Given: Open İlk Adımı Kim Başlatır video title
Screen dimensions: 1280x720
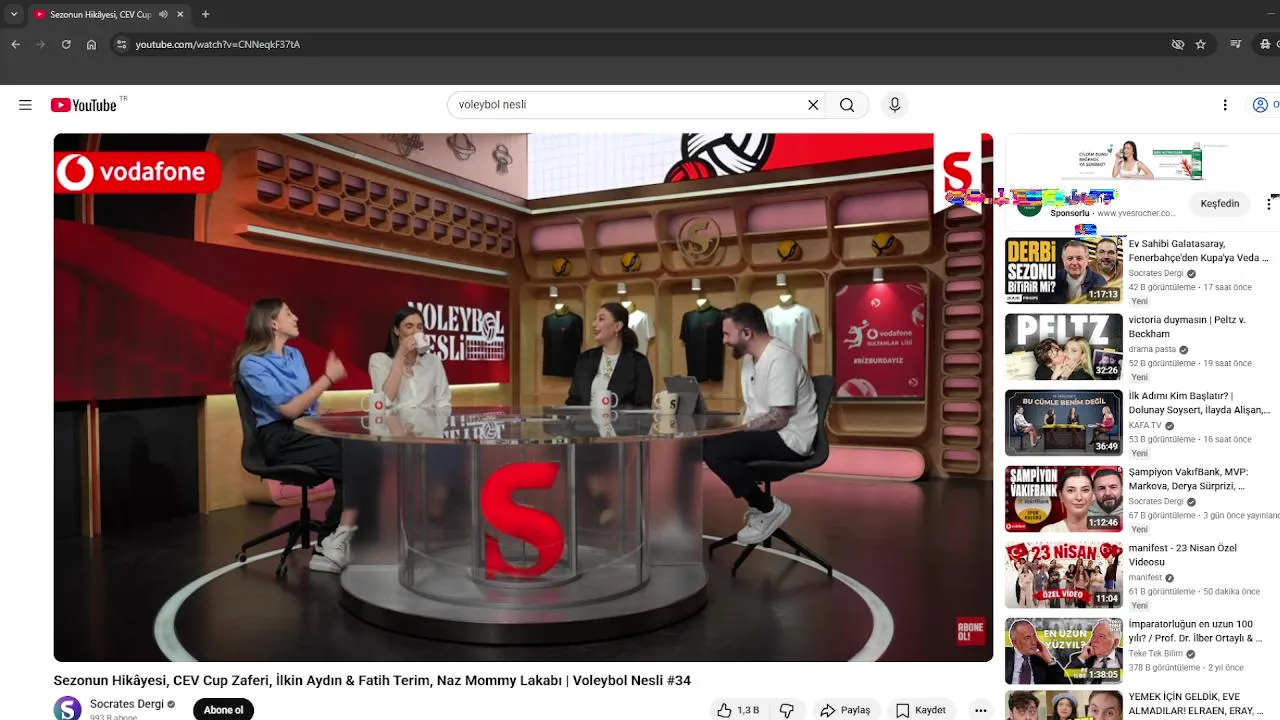Looking at the screenshot, I should click(1199, 403).
